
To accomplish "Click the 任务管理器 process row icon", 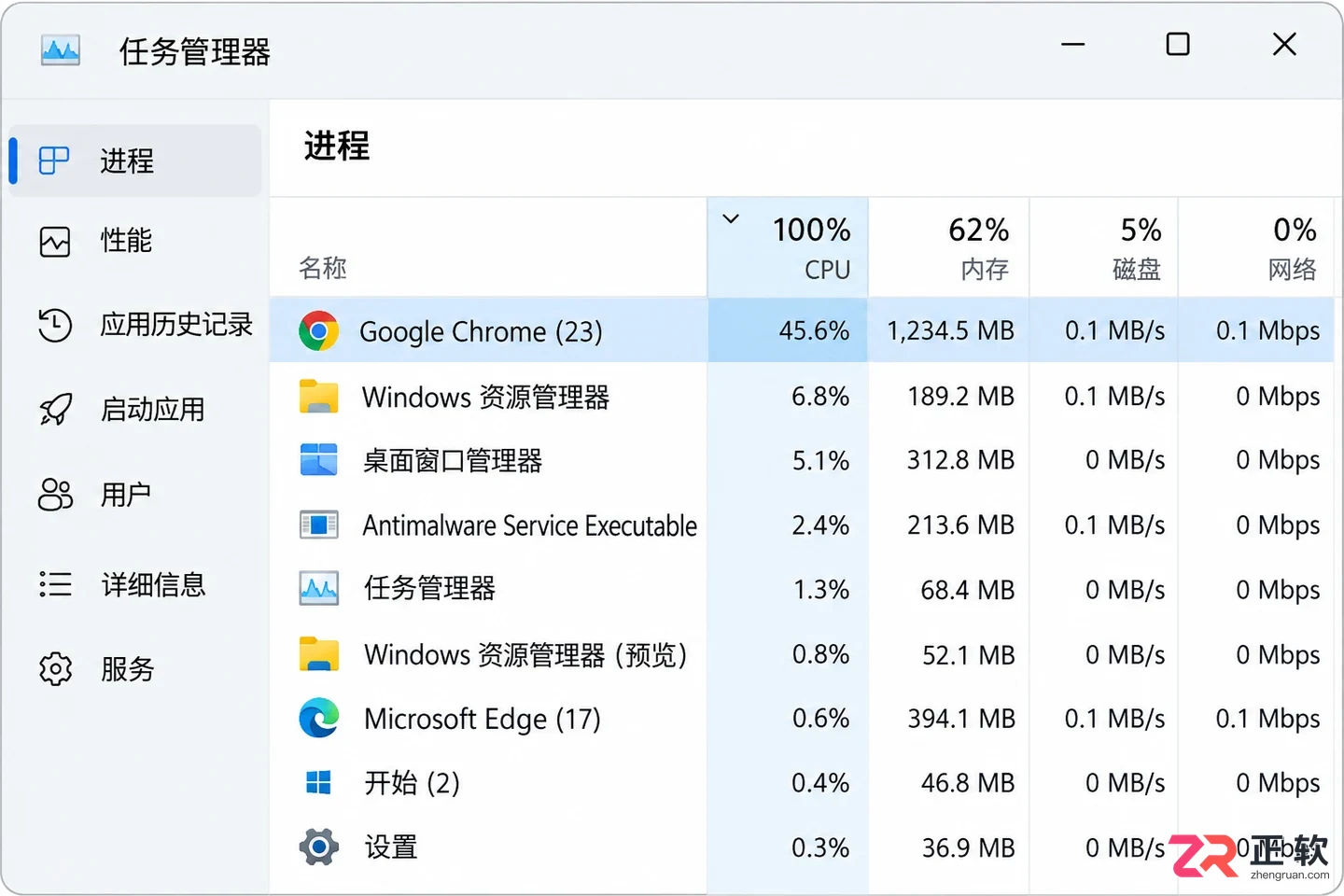I will click(x=319, y=588).
